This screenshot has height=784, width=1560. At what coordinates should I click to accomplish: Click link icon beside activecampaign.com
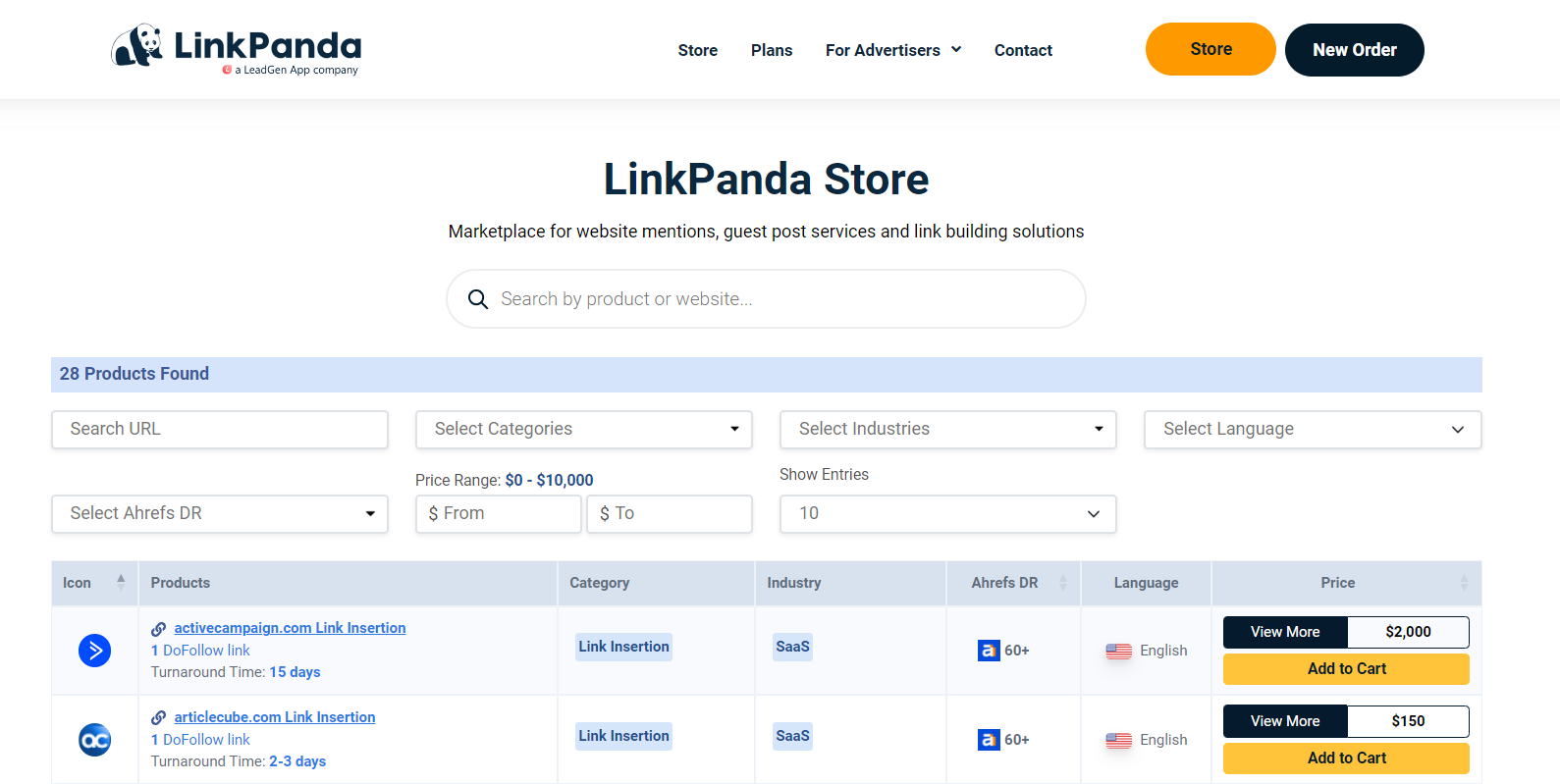(158, 629)
